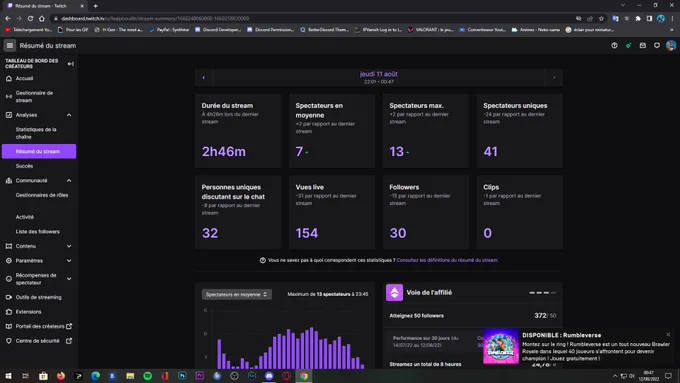
Task: Open the Windows notification center
Action: click(x=668, y=376)
